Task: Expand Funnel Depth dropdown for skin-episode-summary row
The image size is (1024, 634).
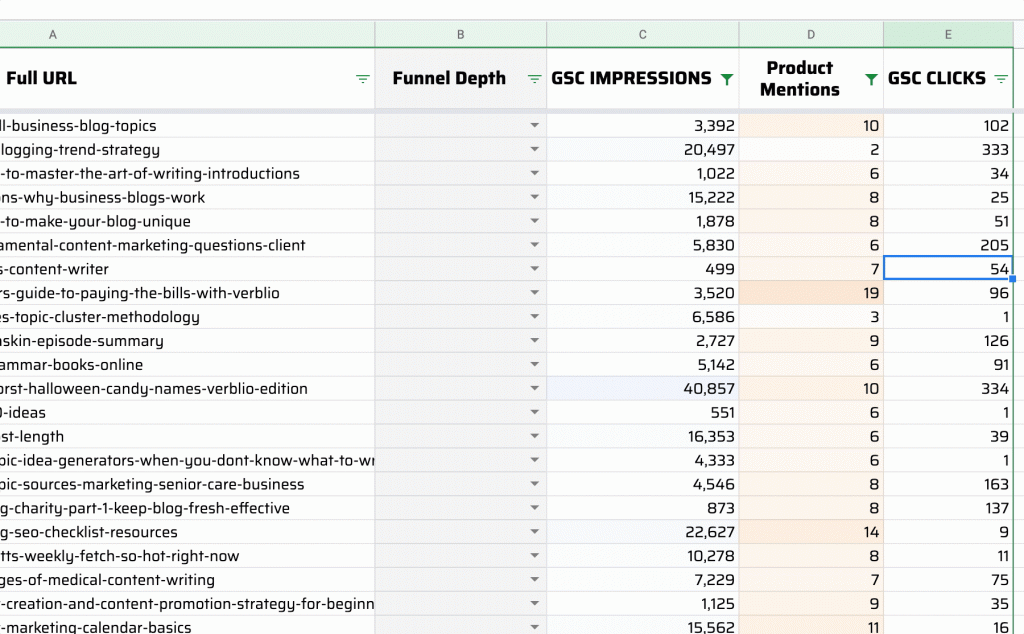Action: click(x=534, y=340)
